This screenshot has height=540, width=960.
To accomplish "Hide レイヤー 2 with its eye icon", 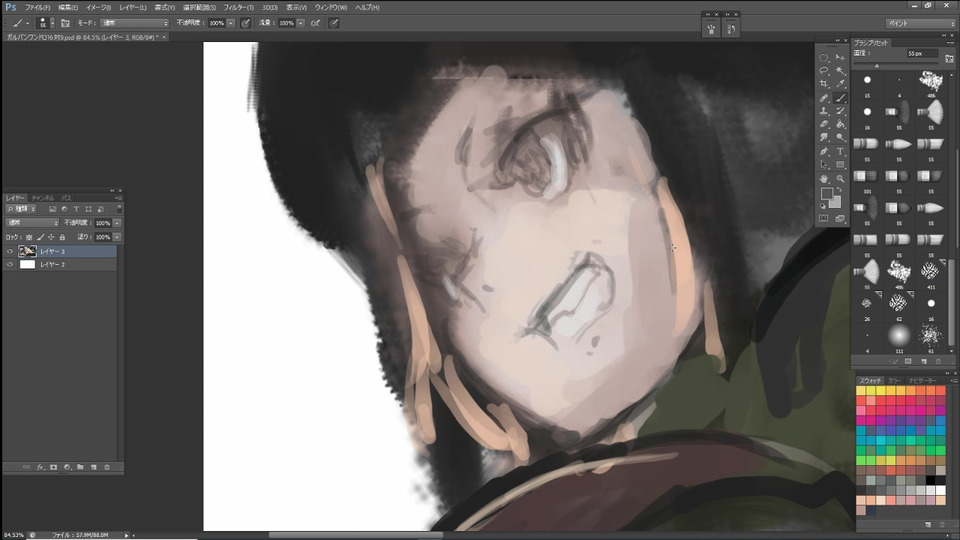I will (x=10, y=264).
